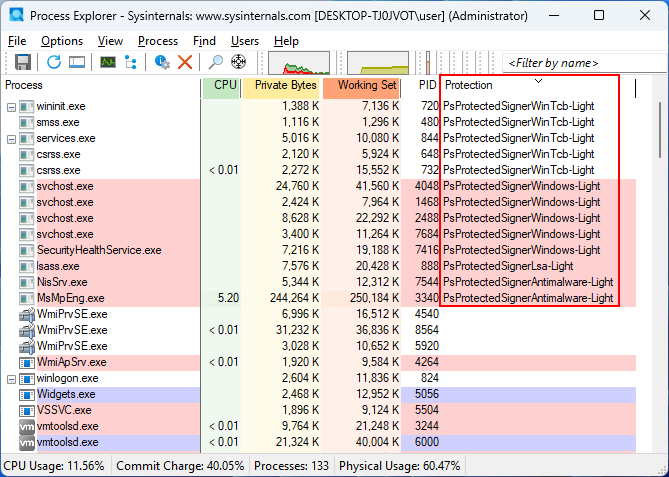Click the Show Process Tree icon
Screen dimensions: 669x477
click(x=130, y=63)
